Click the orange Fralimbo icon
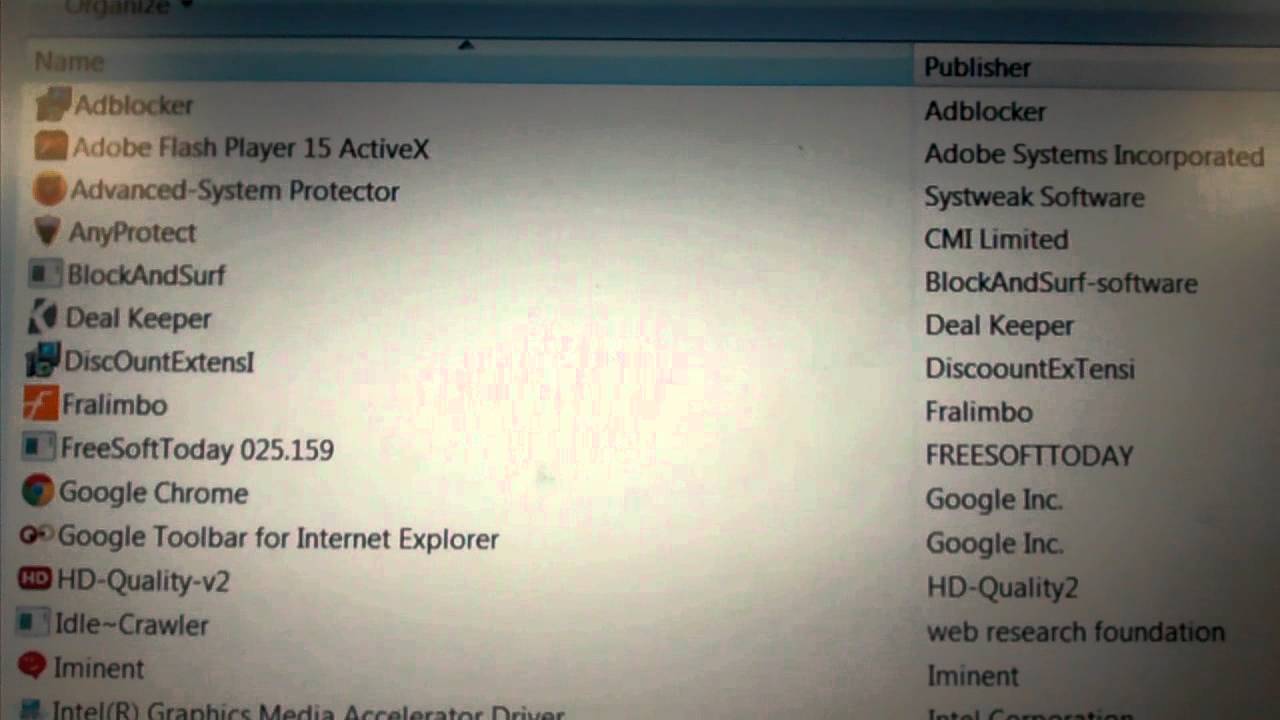Viewport: 1280px width, 720px height. click(41, 404)
